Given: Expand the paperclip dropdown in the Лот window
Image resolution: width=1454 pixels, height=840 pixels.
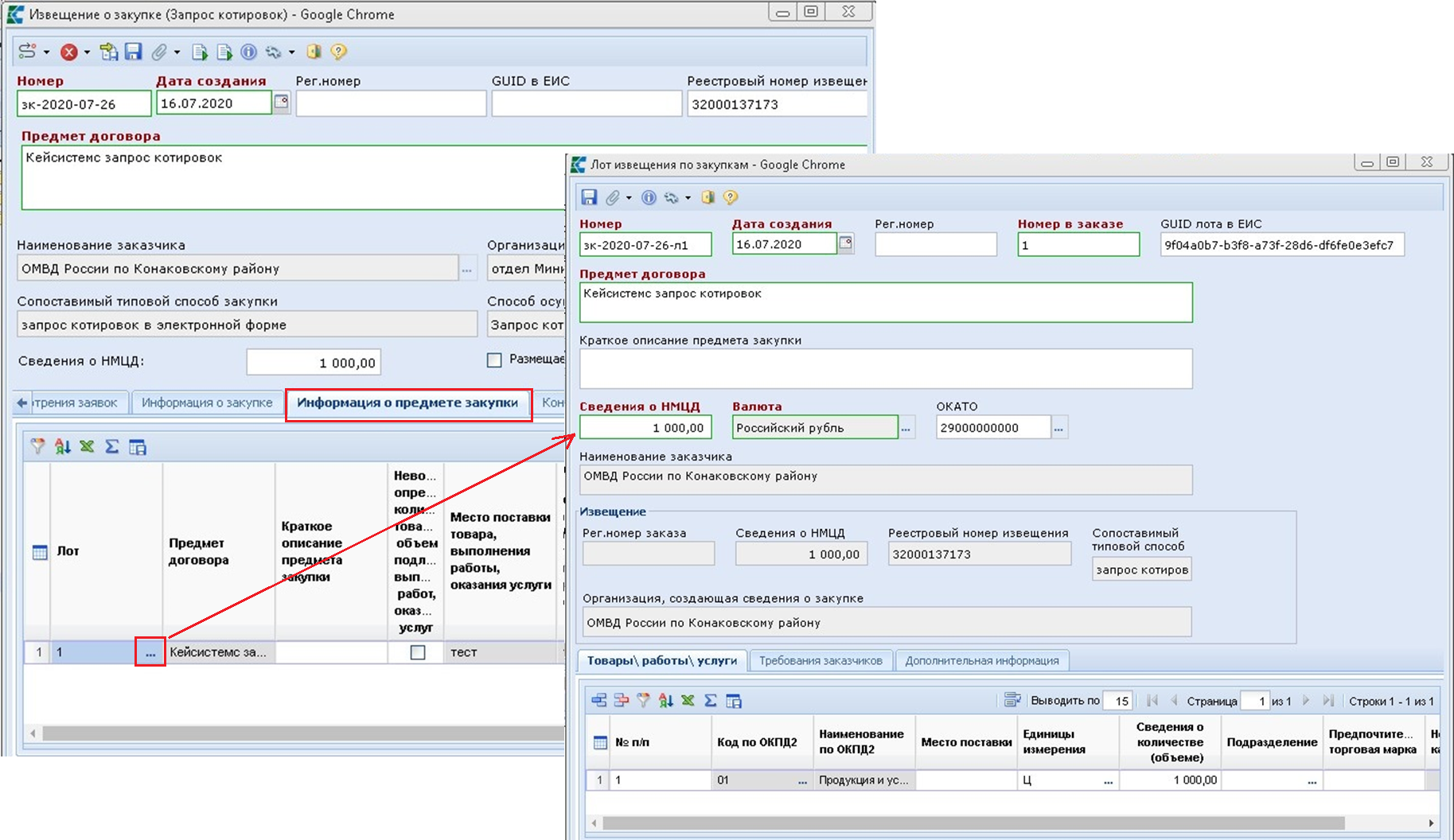Looking at the screenshot, I should 629,198.
